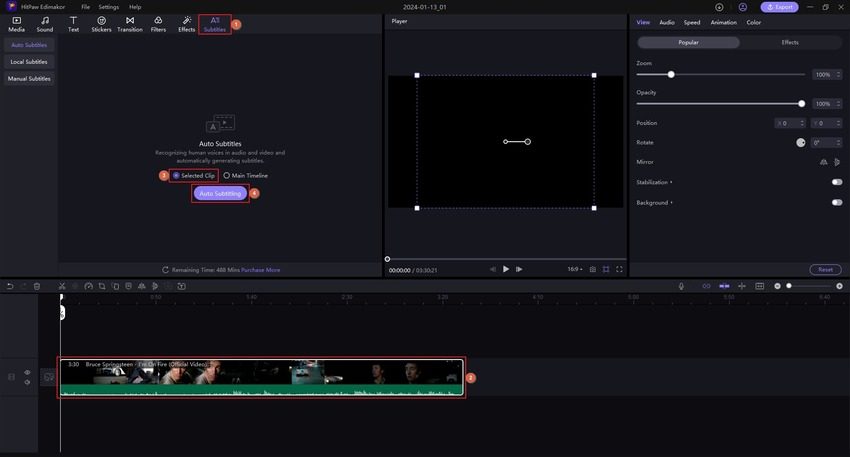Open the Transition tool
Image resolution: width=850 pixels, height=457 pixels.
point(130,24)
